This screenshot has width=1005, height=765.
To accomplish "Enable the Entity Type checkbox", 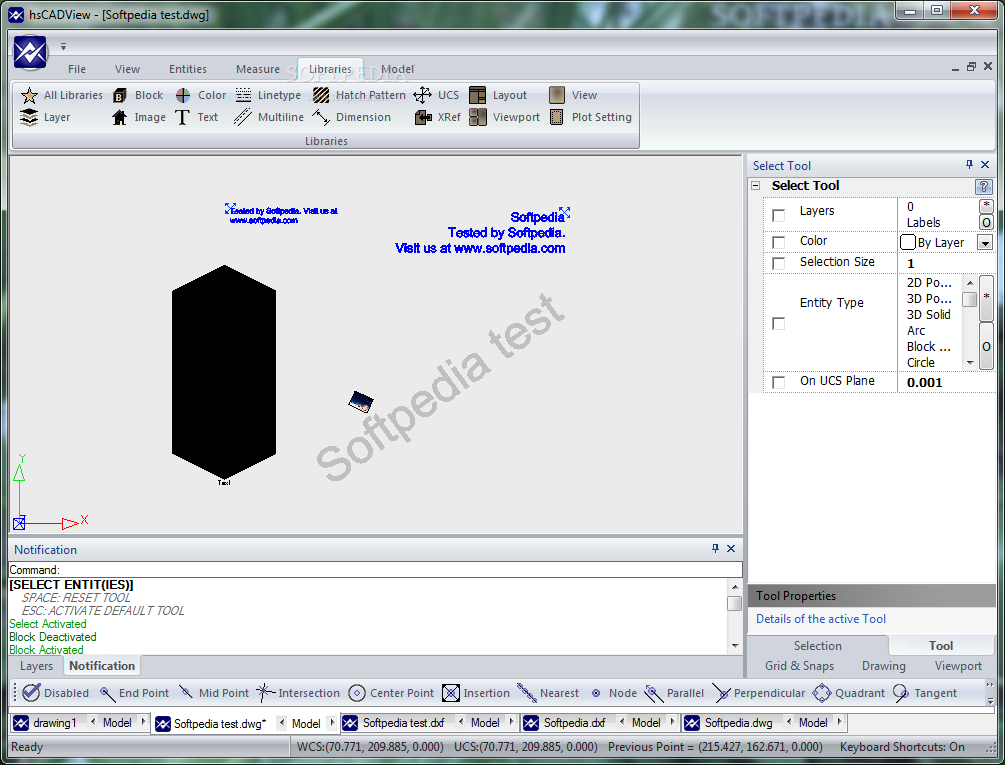I will (779, 324).
